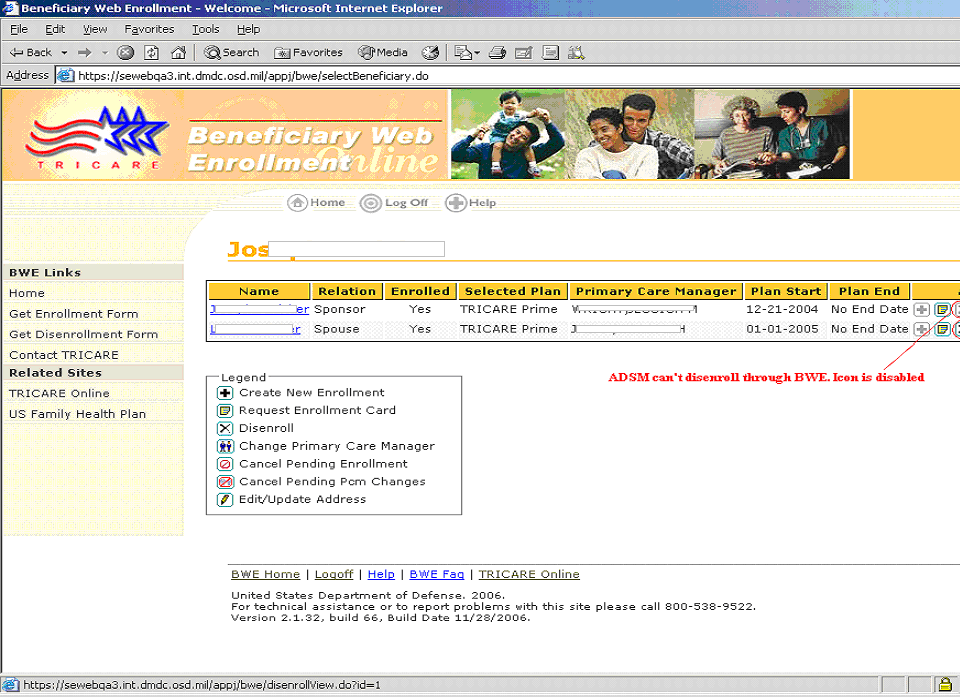
Task: Click the page icon in the address bar
Action: point(65,76)
